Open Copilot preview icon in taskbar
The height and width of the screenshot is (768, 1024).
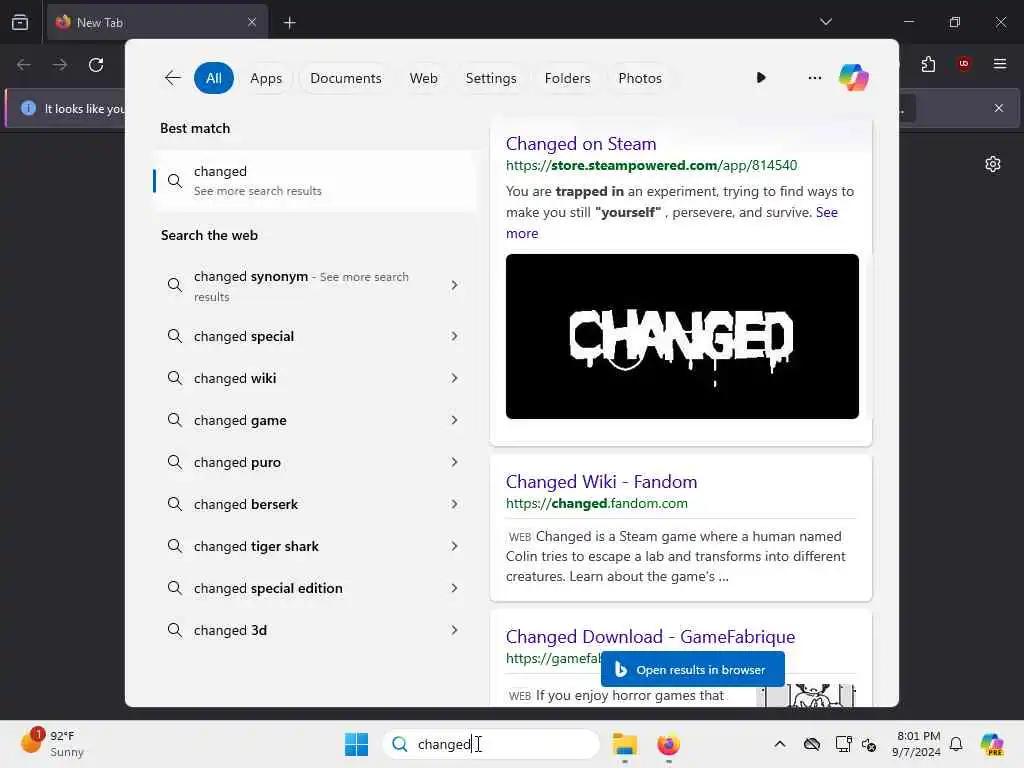point(991,744)
